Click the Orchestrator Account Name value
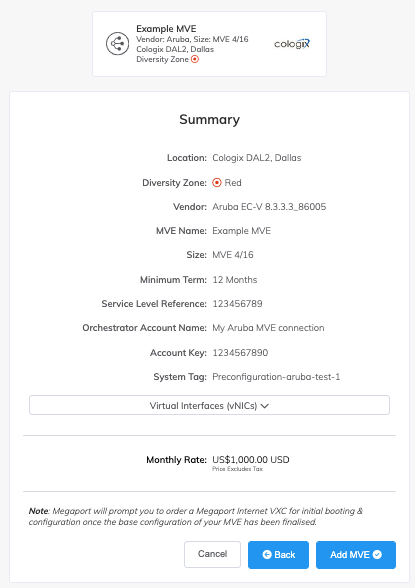415x588 pixels. (268, 328)
